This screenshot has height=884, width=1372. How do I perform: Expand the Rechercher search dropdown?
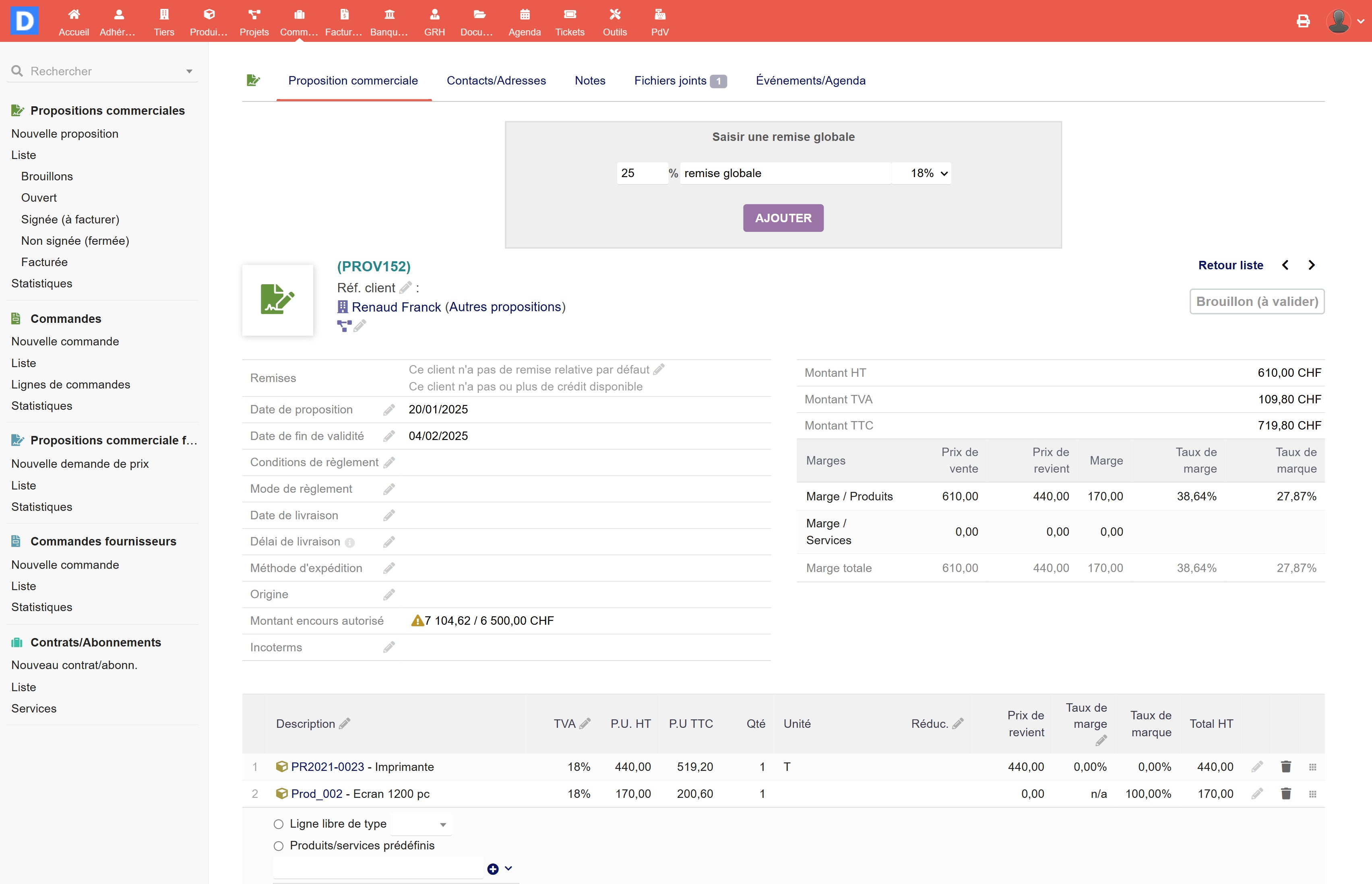click(189, 71)
